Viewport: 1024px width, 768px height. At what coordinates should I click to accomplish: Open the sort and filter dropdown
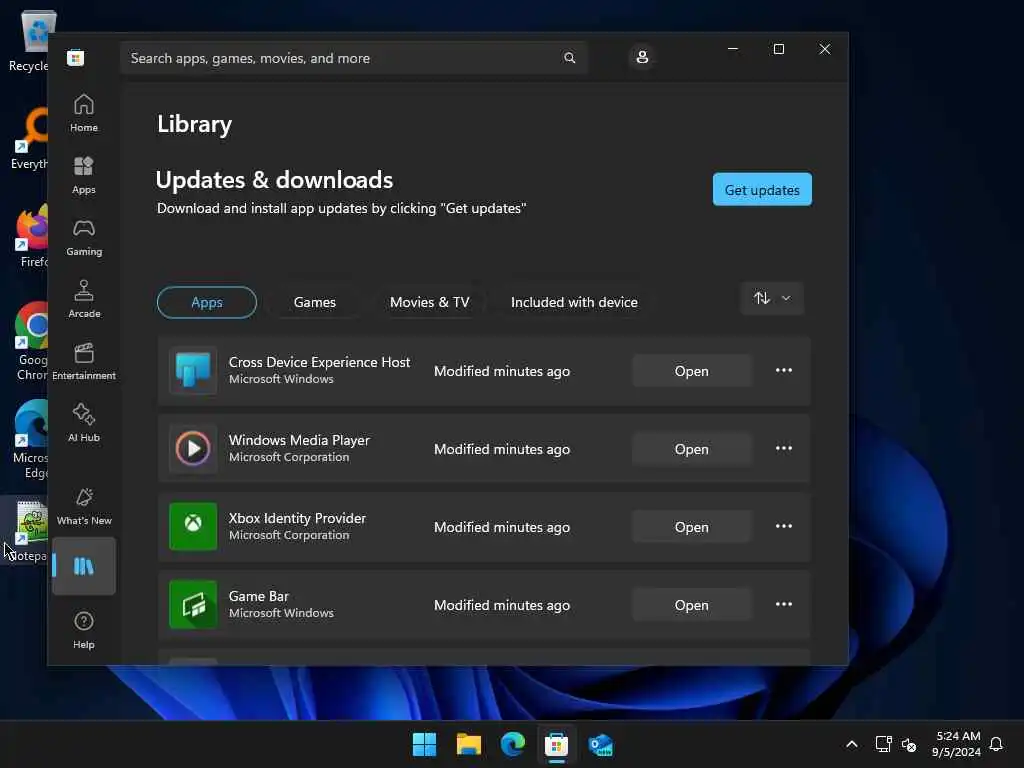tap(772, 298)
